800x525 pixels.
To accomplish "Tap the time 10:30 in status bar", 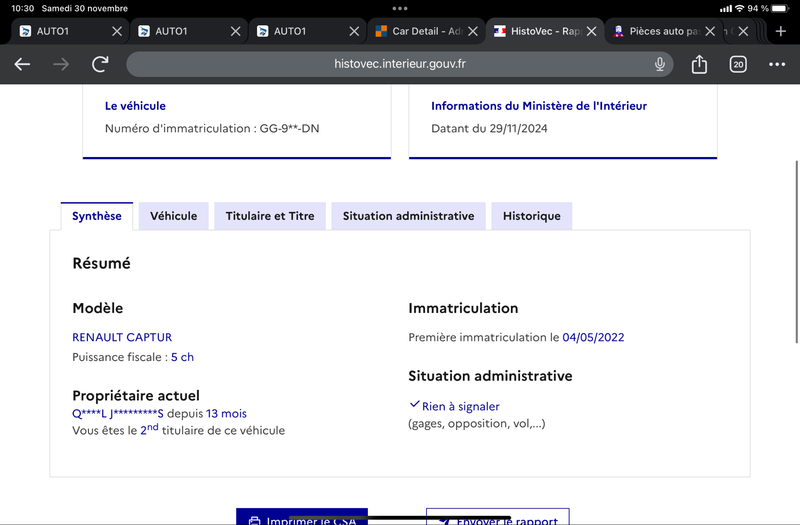I will click(x=22, y=8).
